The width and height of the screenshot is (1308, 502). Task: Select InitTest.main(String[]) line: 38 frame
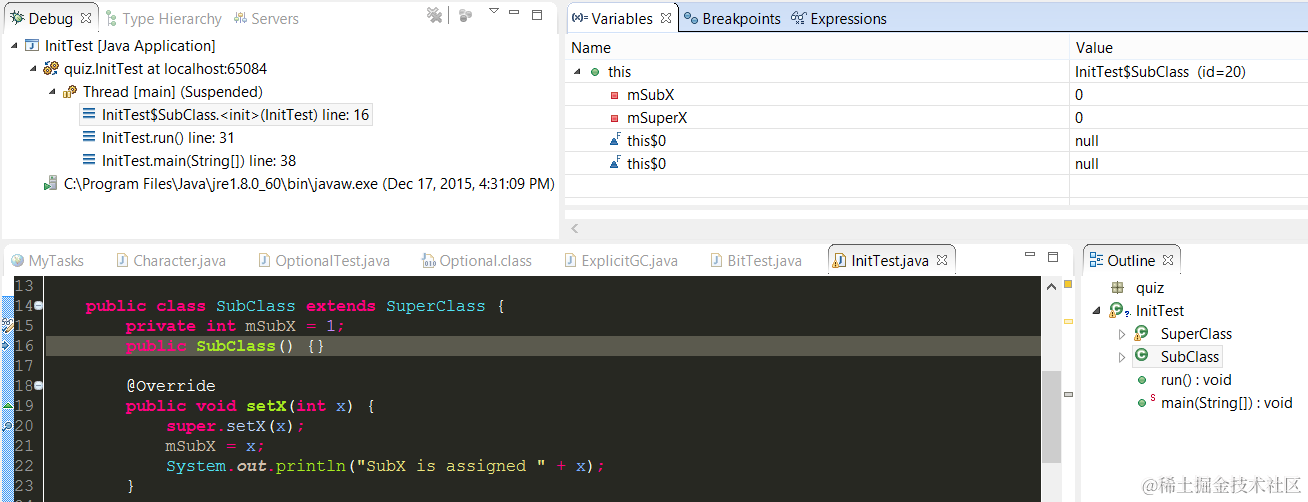tap(189, 161)
